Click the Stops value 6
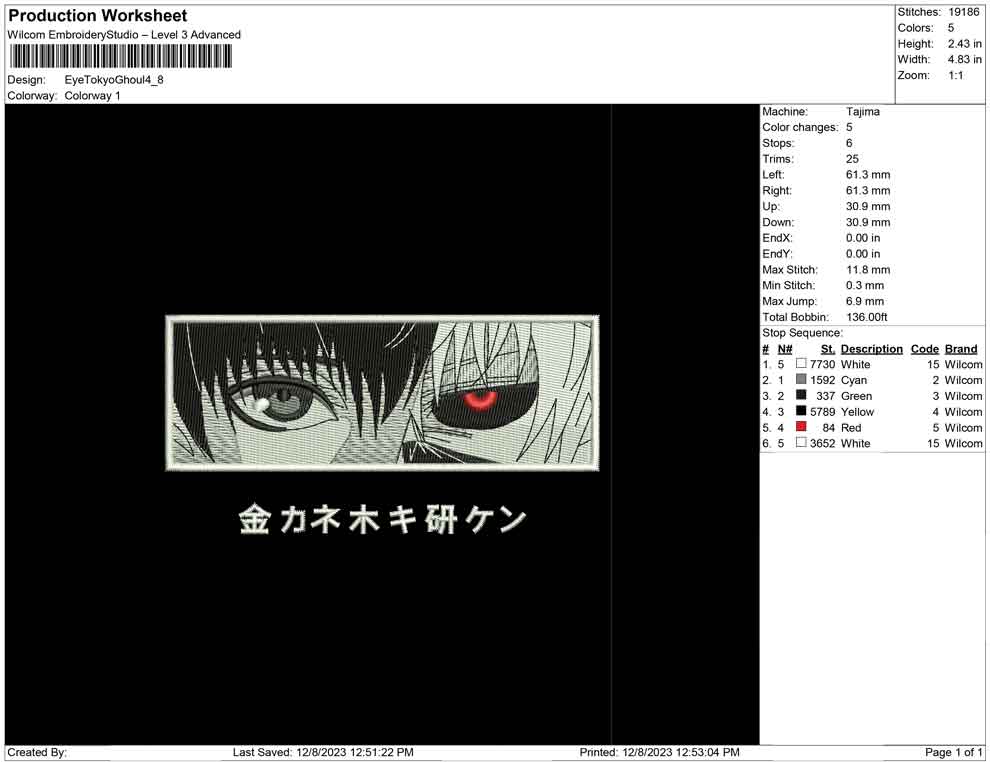 click(849, 143)
